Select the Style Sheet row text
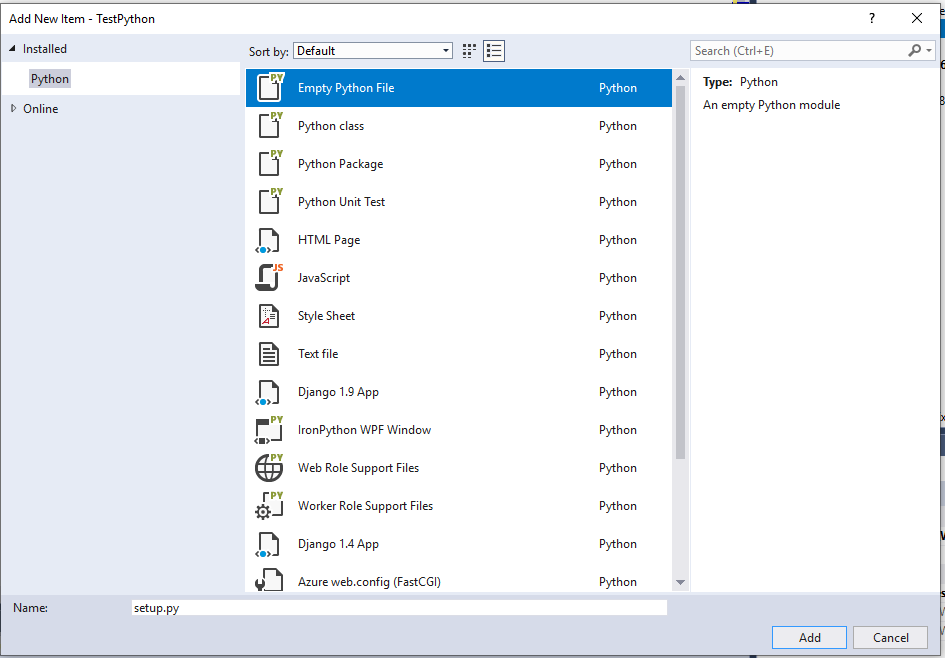Viewport: 945px width, 658px height. point(326,315)
